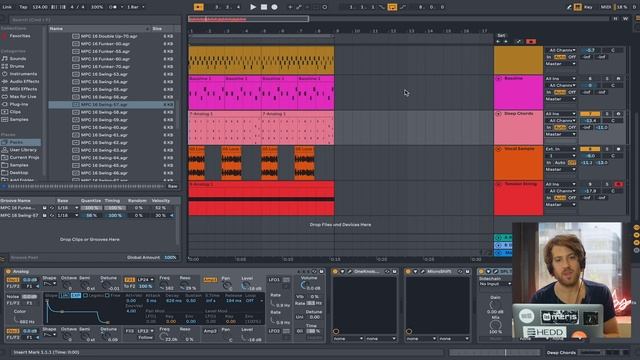Deactivate Vocal Sample track activator 8
The width and height of the screenshot is (640, 360).
point(590,149)
